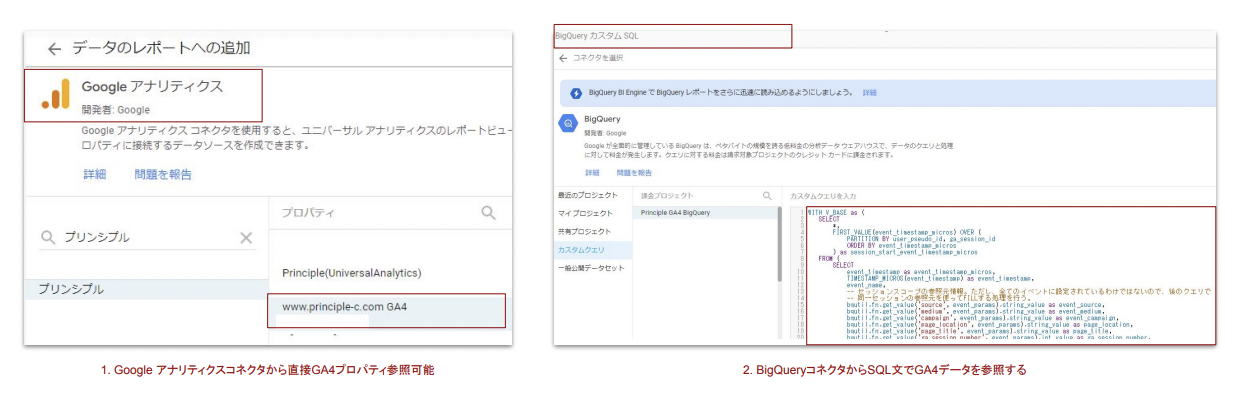
Task: Click the BigQuery connector logo icon
Action: (x=567, y=125)
